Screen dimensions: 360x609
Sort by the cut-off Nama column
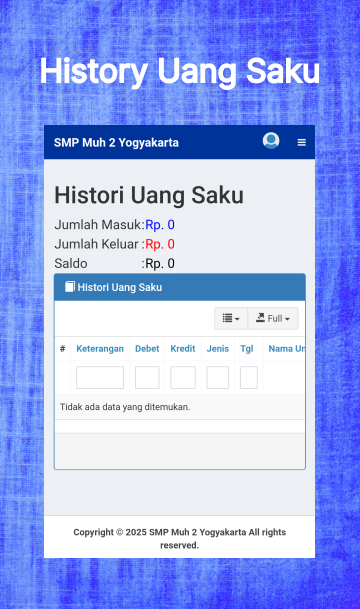pyautogui.click(x=287, y=349)
